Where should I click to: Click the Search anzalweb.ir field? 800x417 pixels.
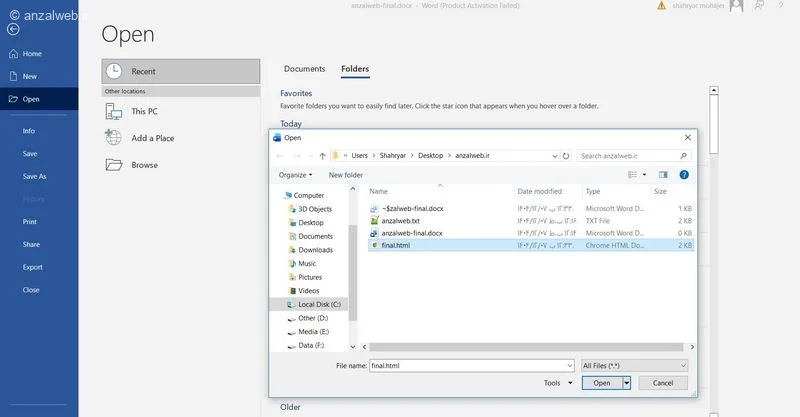pos(633,156)
